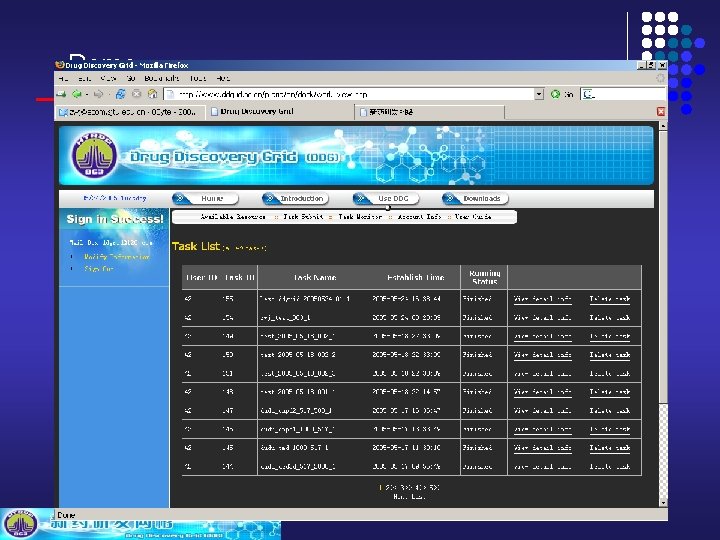Open the Account Info submenu link
Screen dimensions: 720x540
pos(419,217)
